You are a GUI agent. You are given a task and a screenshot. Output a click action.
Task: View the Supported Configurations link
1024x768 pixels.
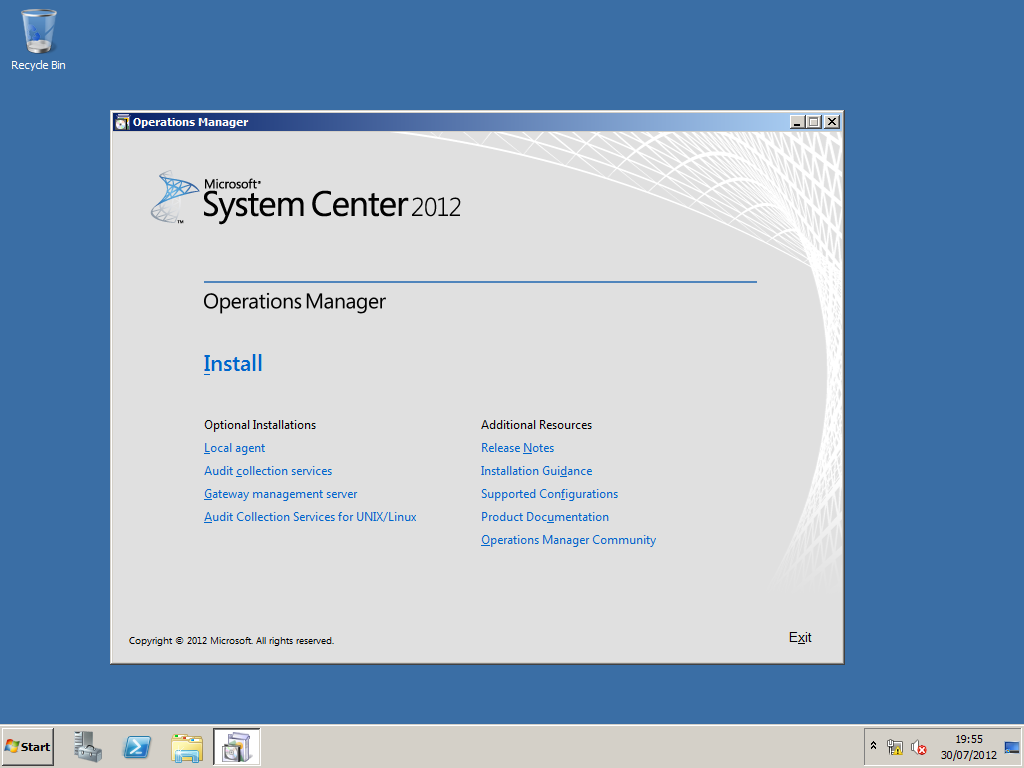549,494
